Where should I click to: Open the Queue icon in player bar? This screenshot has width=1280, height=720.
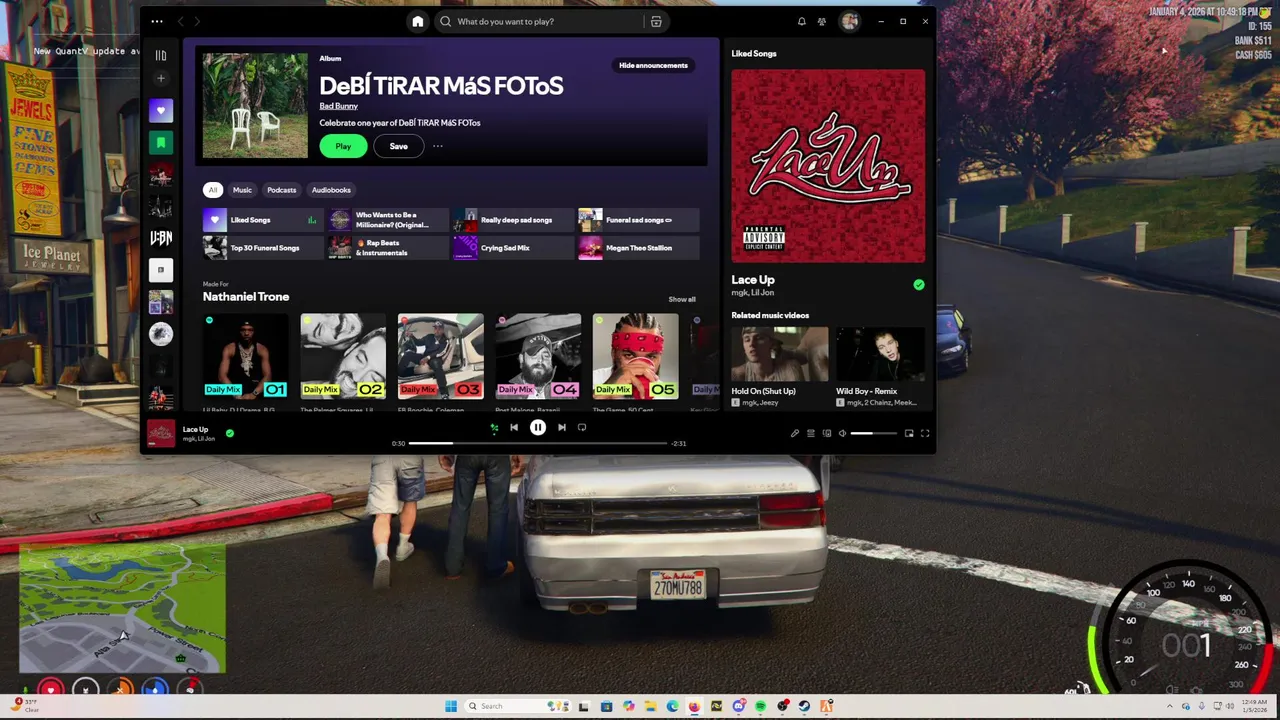(811, 433)
